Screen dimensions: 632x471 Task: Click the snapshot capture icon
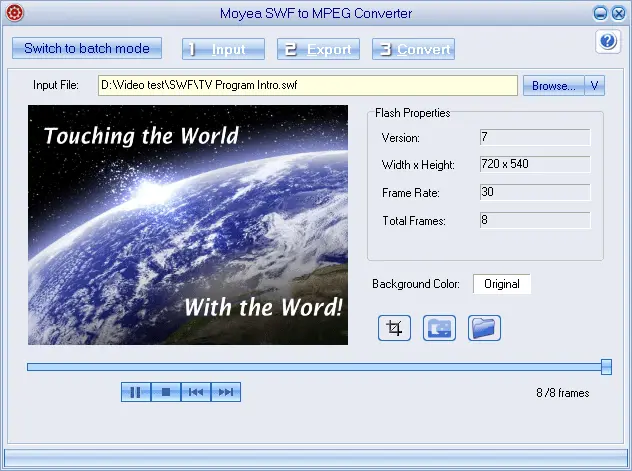pos(439,328)
